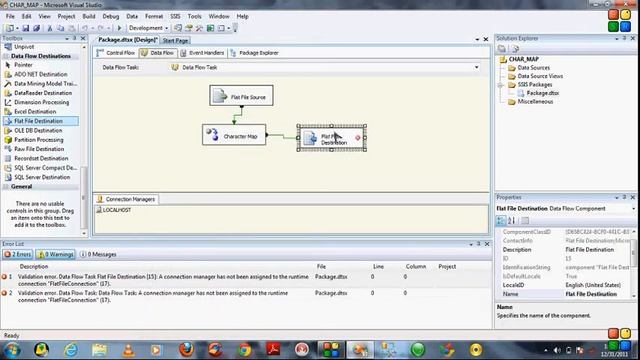
Task: Click the Undo toolbar icon
Action: tap(85, 28)
